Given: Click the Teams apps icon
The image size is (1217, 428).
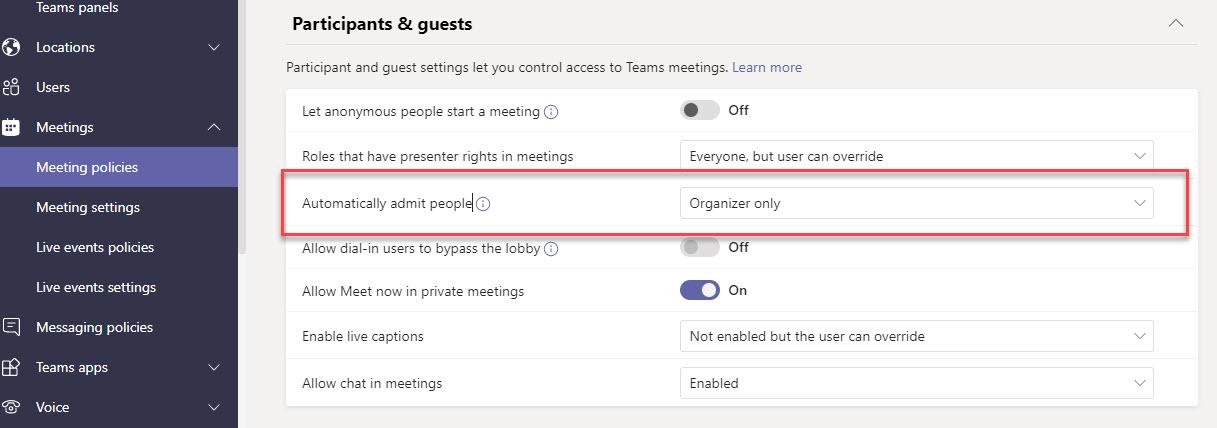Looking at the screenshot, I should 12,367.
